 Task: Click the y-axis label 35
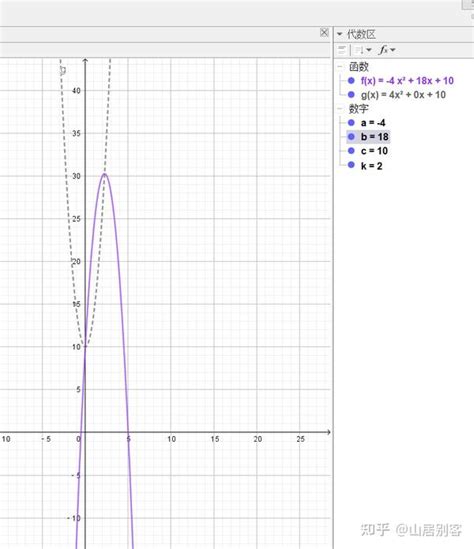[x=76, y=133]
